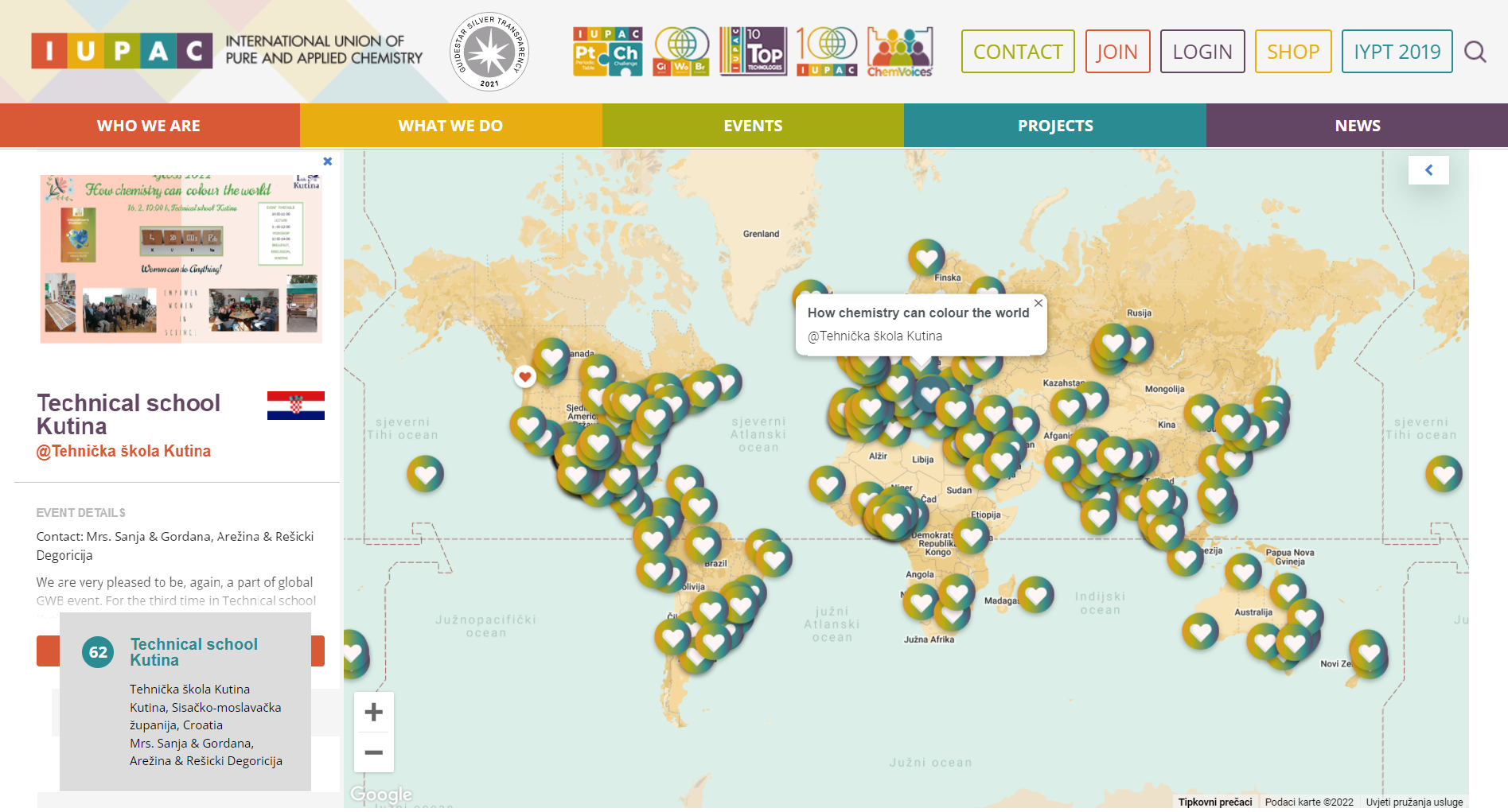Zoom in on the map
The height and width of the screenshot is (812, 1508).
click(x=374, y=712)
